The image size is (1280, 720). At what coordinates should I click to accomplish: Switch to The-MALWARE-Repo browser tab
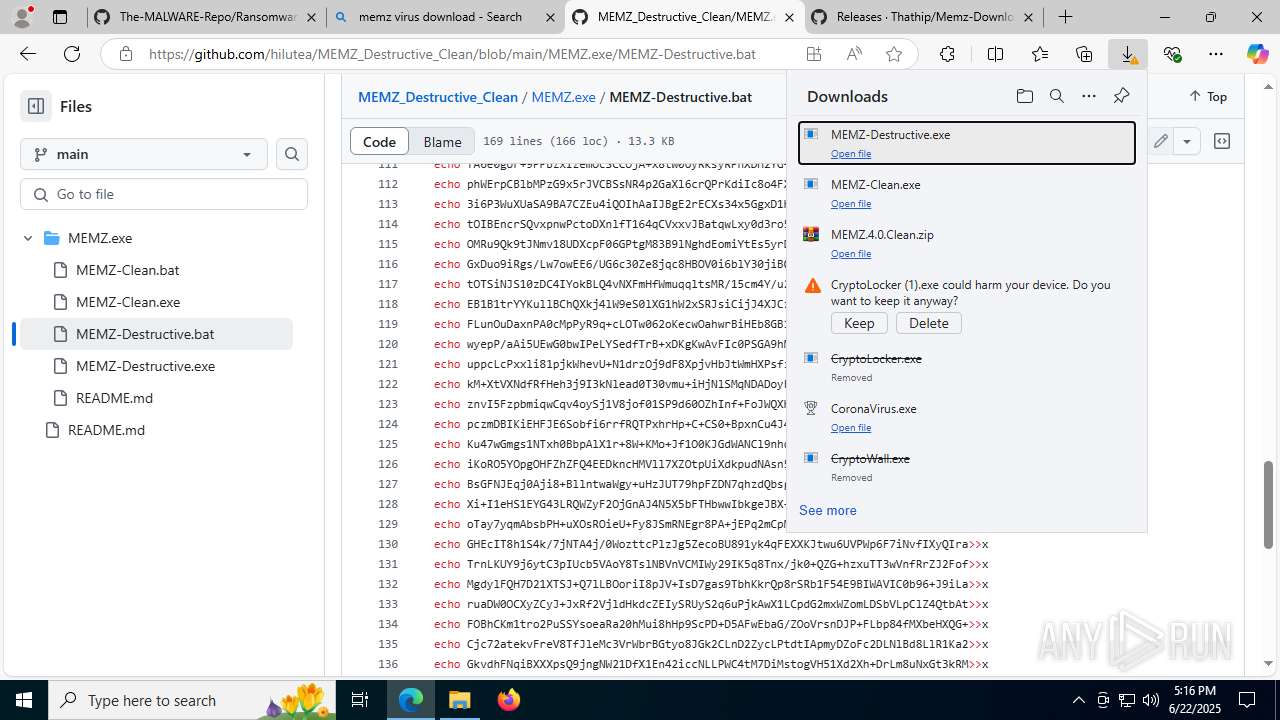(x=206, y=17)
